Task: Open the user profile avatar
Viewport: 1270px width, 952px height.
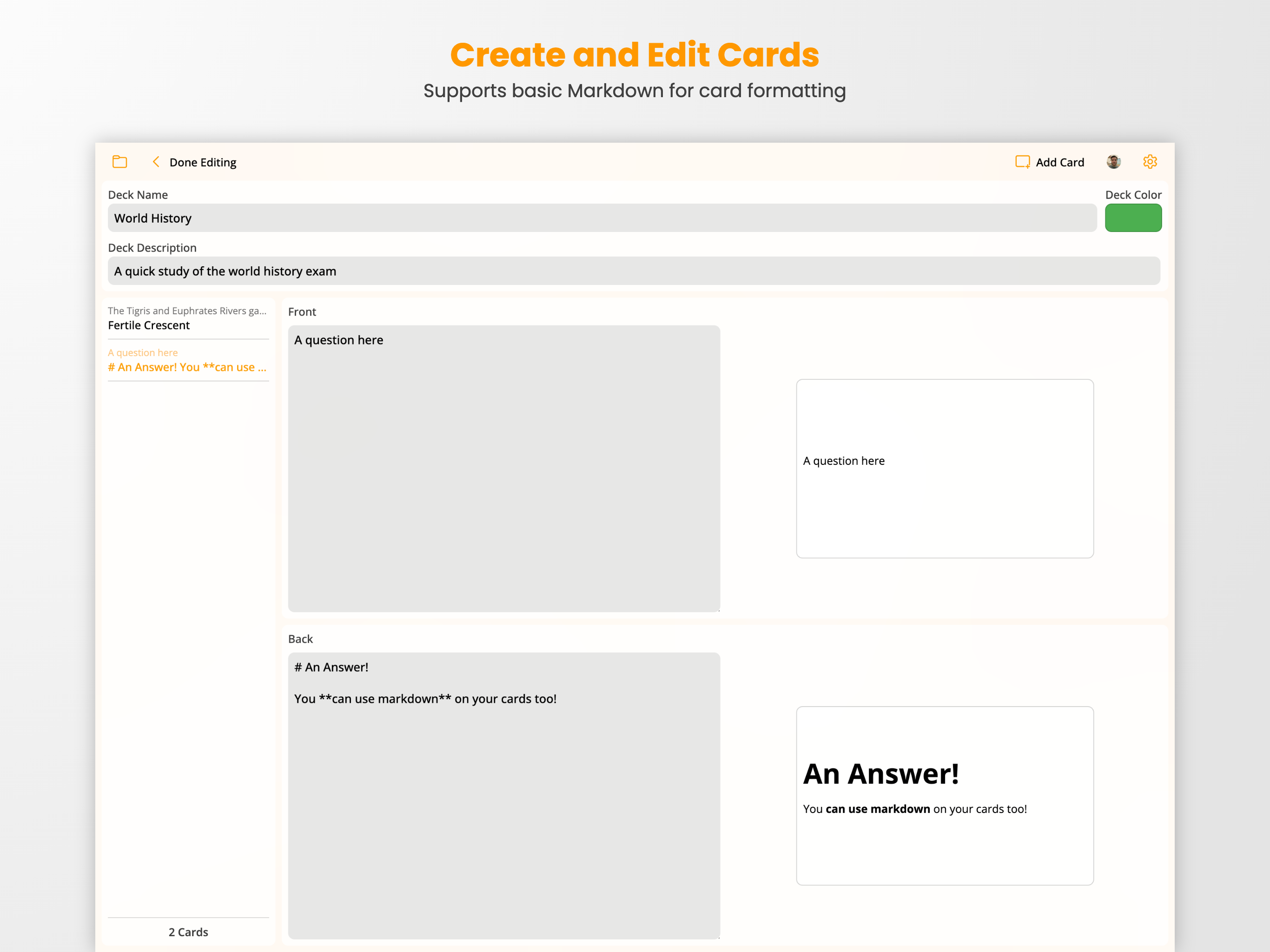Action: (1113, 162)
